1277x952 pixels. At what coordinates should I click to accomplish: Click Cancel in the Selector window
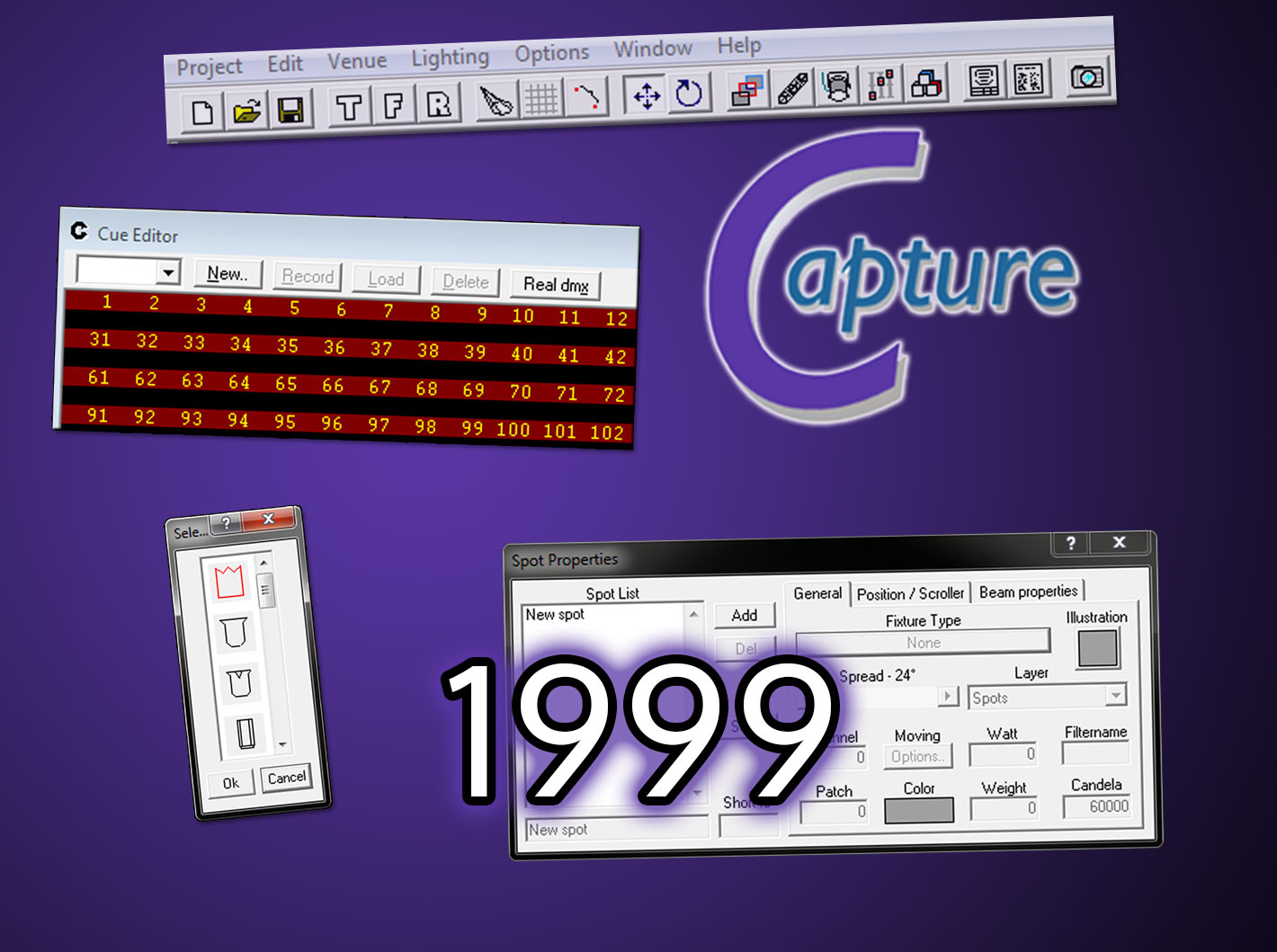tap(286, 778)
